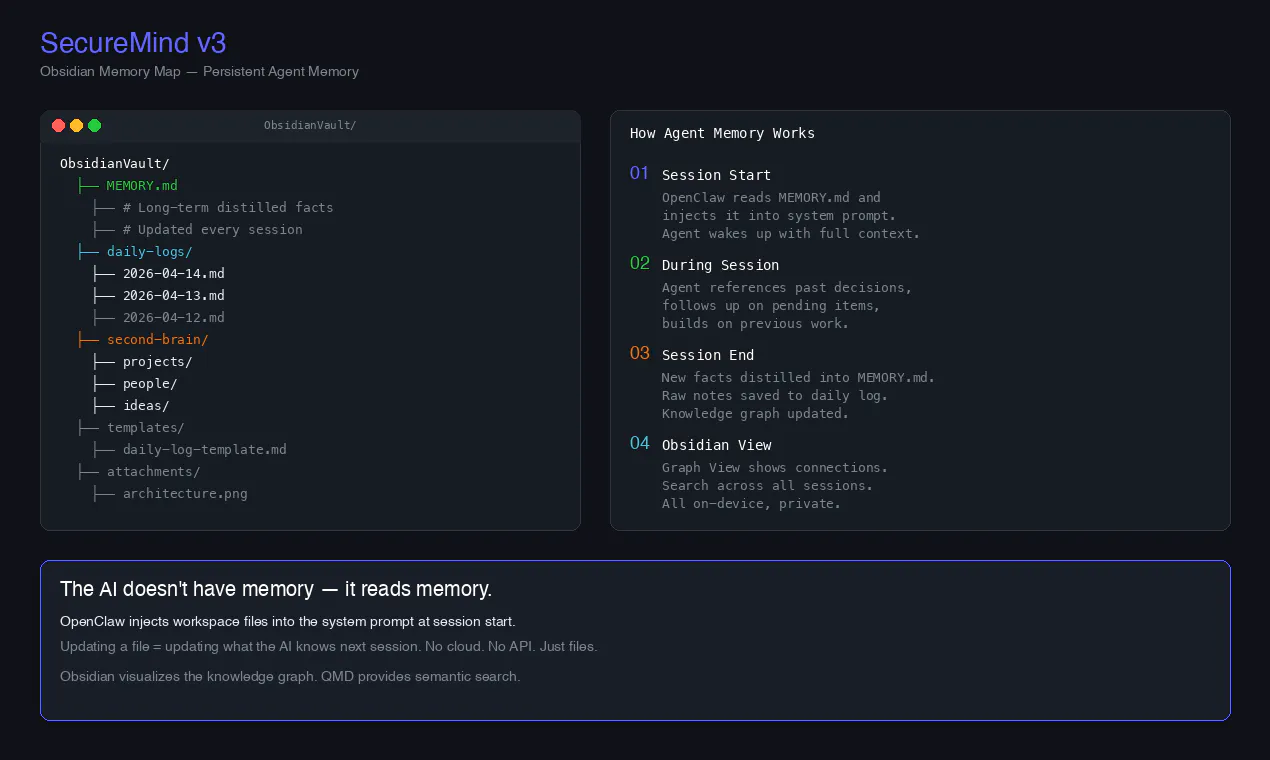This screenshot has height=760, width=1270.
Task: Select step number 01
Action: pos(640,173)
